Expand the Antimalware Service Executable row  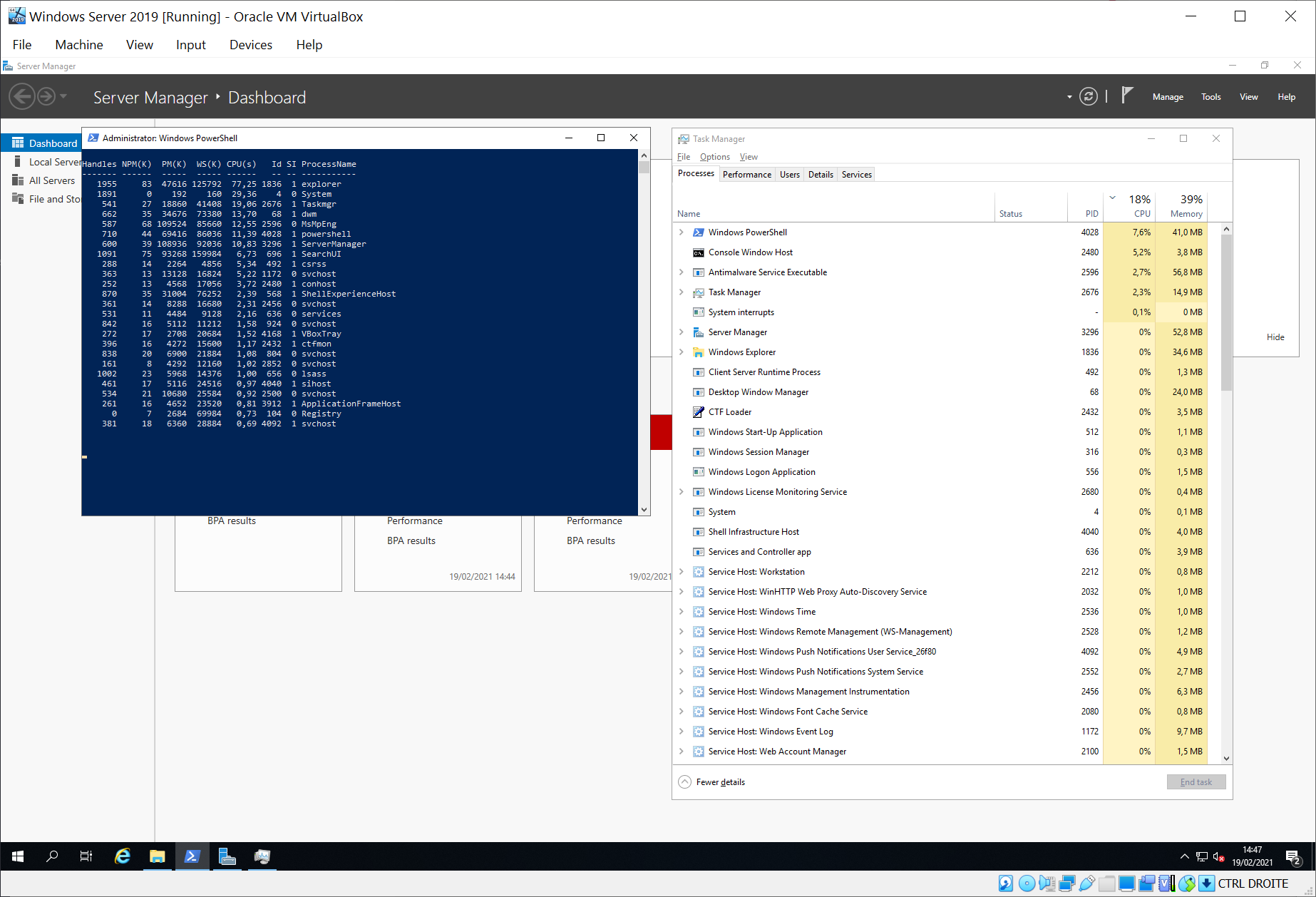[x=682, y=272]
